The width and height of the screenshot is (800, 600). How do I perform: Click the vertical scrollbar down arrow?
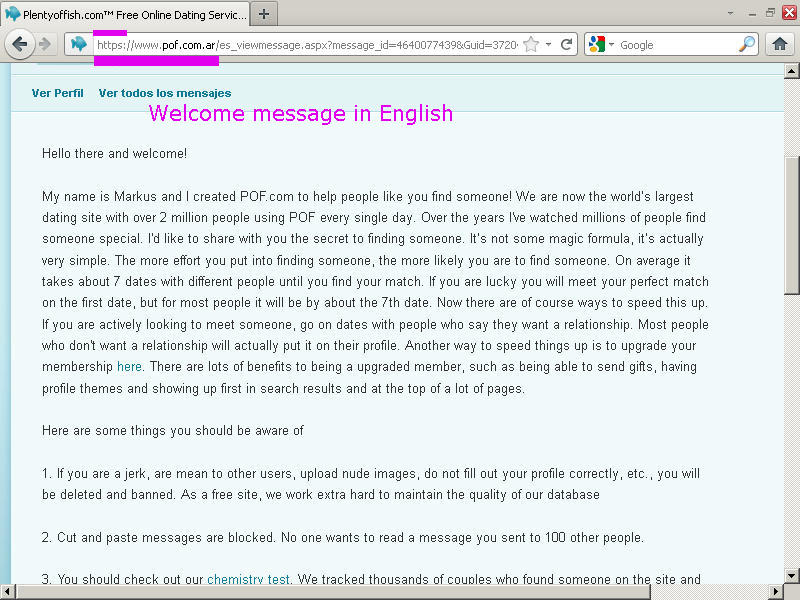tap(791, 576)
